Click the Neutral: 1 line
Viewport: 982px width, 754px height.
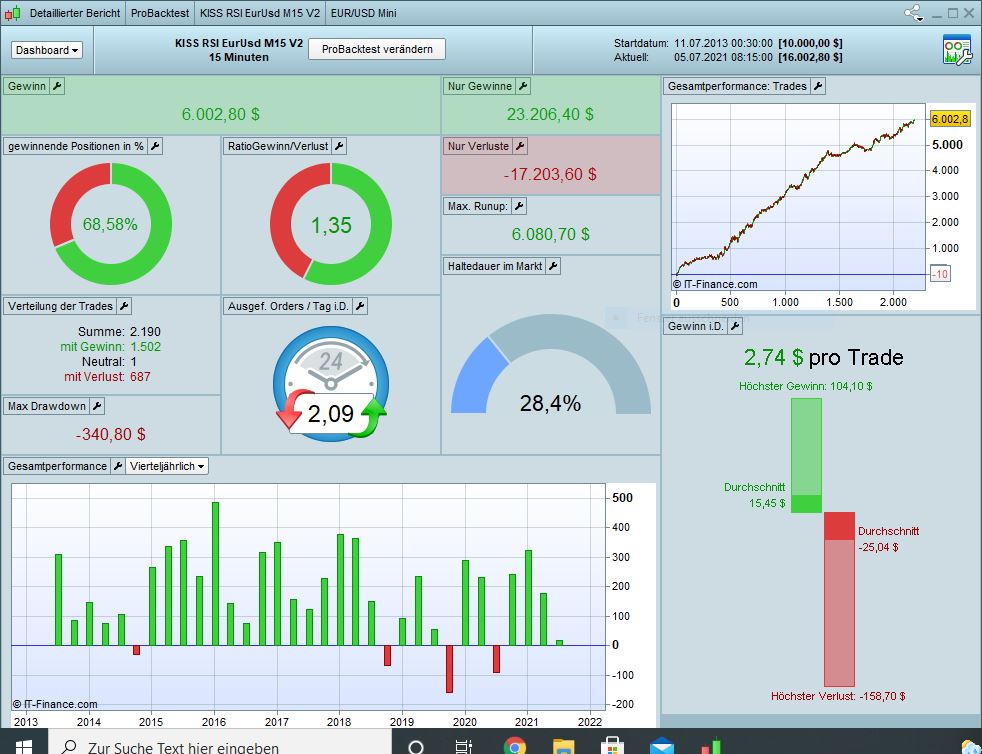pyautogui.click(x=109, y=361)
